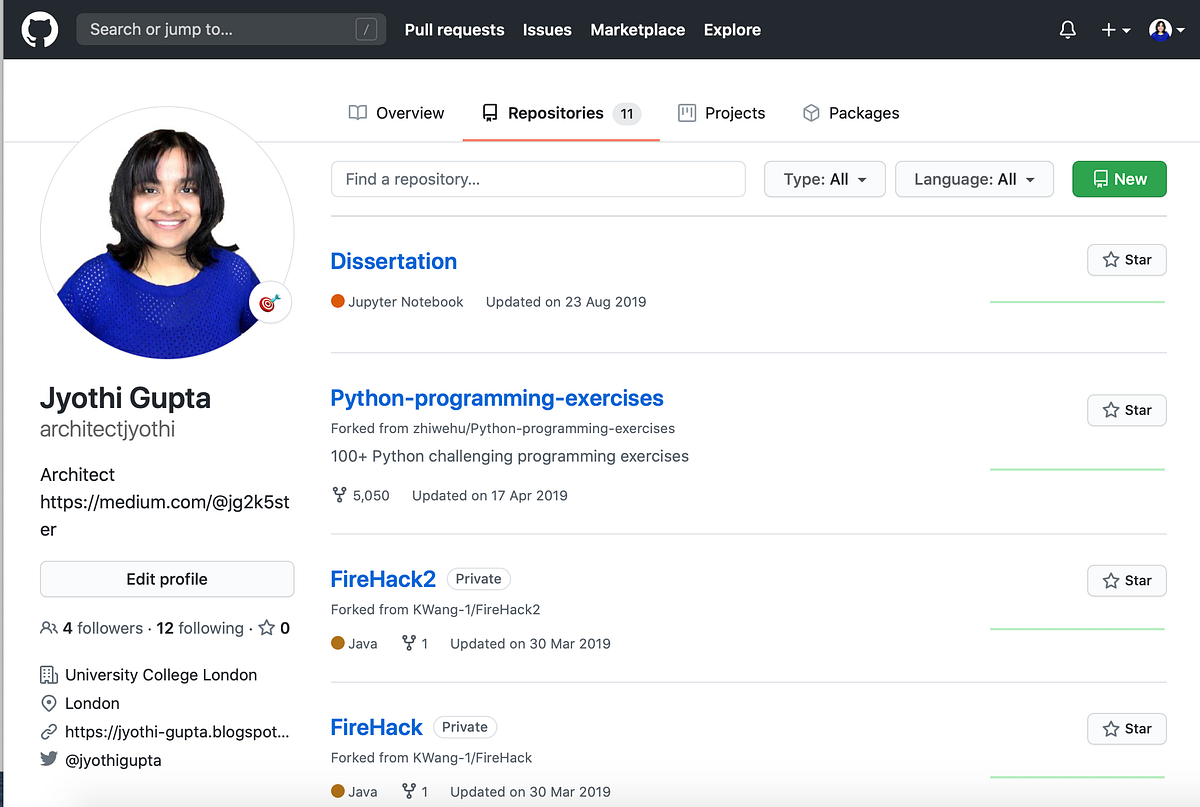Open the Type: All filter dropdown

tap(824, 179)
